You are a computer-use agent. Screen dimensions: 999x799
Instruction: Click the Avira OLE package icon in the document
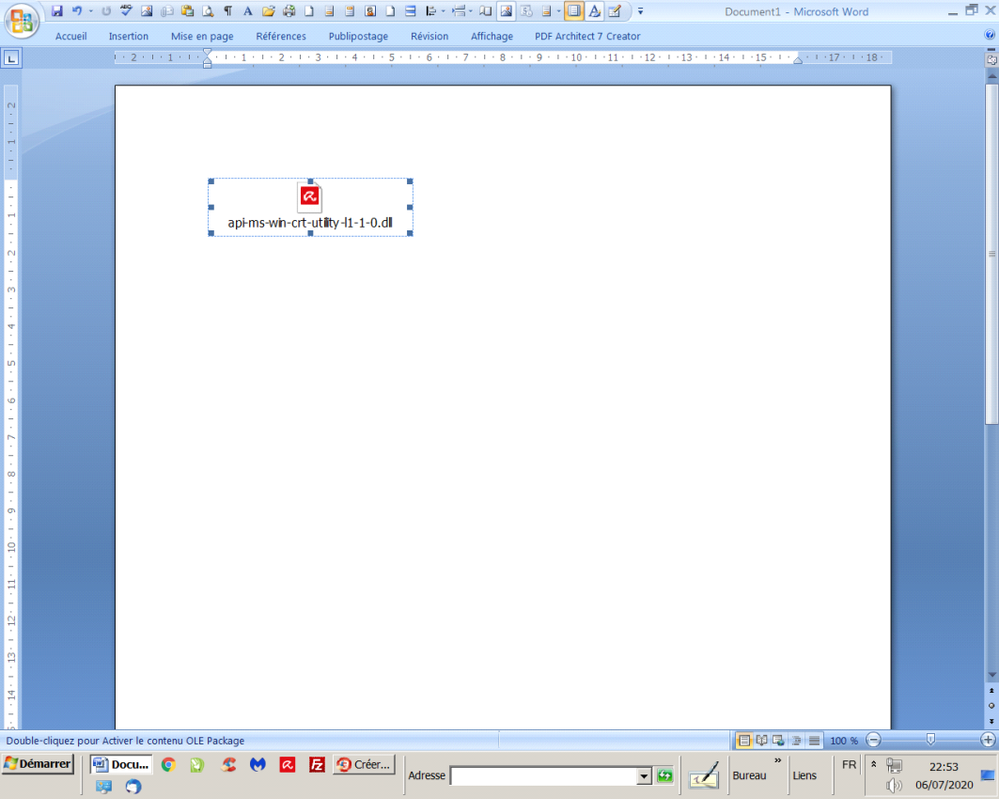310,196
